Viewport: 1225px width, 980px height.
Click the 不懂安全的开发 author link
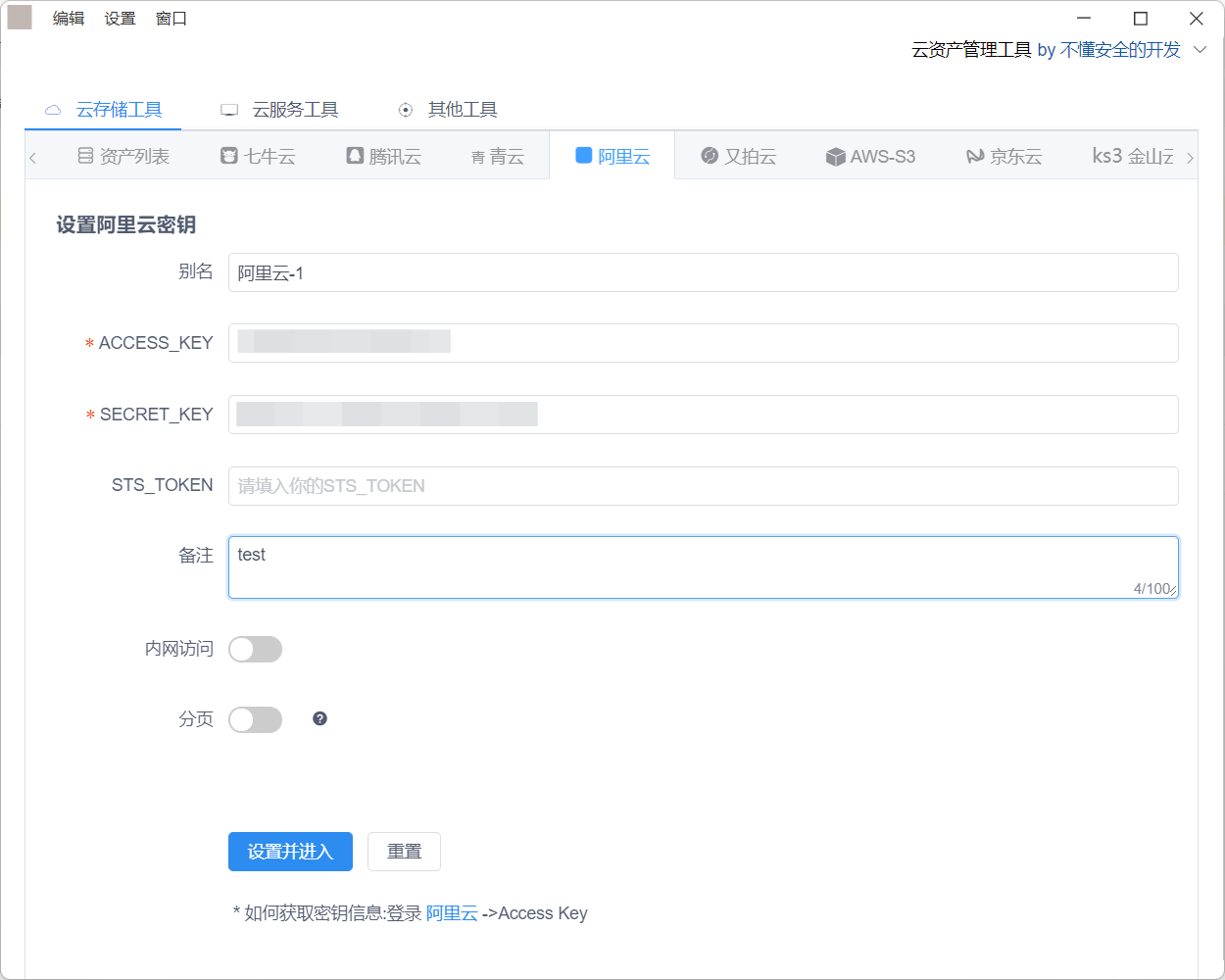tap(1120, 50)
